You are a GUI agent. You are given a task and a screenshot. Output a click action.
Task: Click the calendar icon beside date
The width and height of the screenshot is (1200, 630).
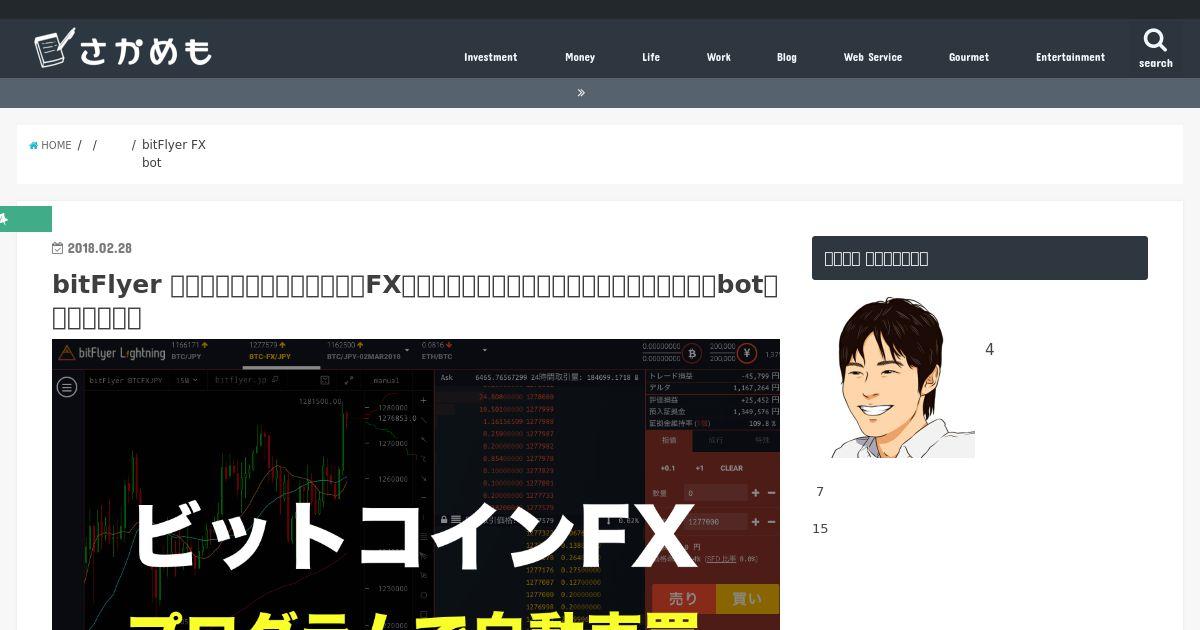click(58, 248)
